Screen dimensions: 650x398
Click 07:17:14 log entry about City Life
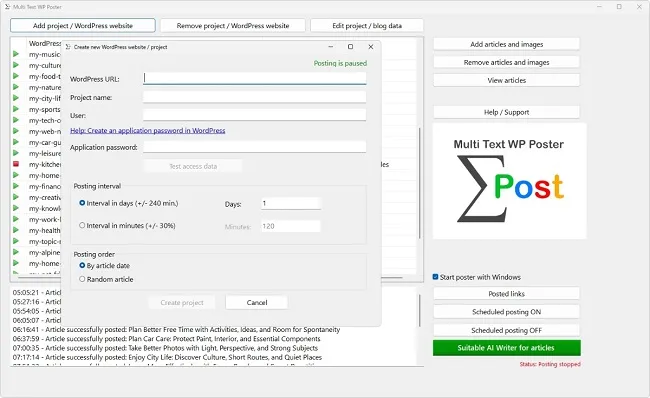[167, 357]
